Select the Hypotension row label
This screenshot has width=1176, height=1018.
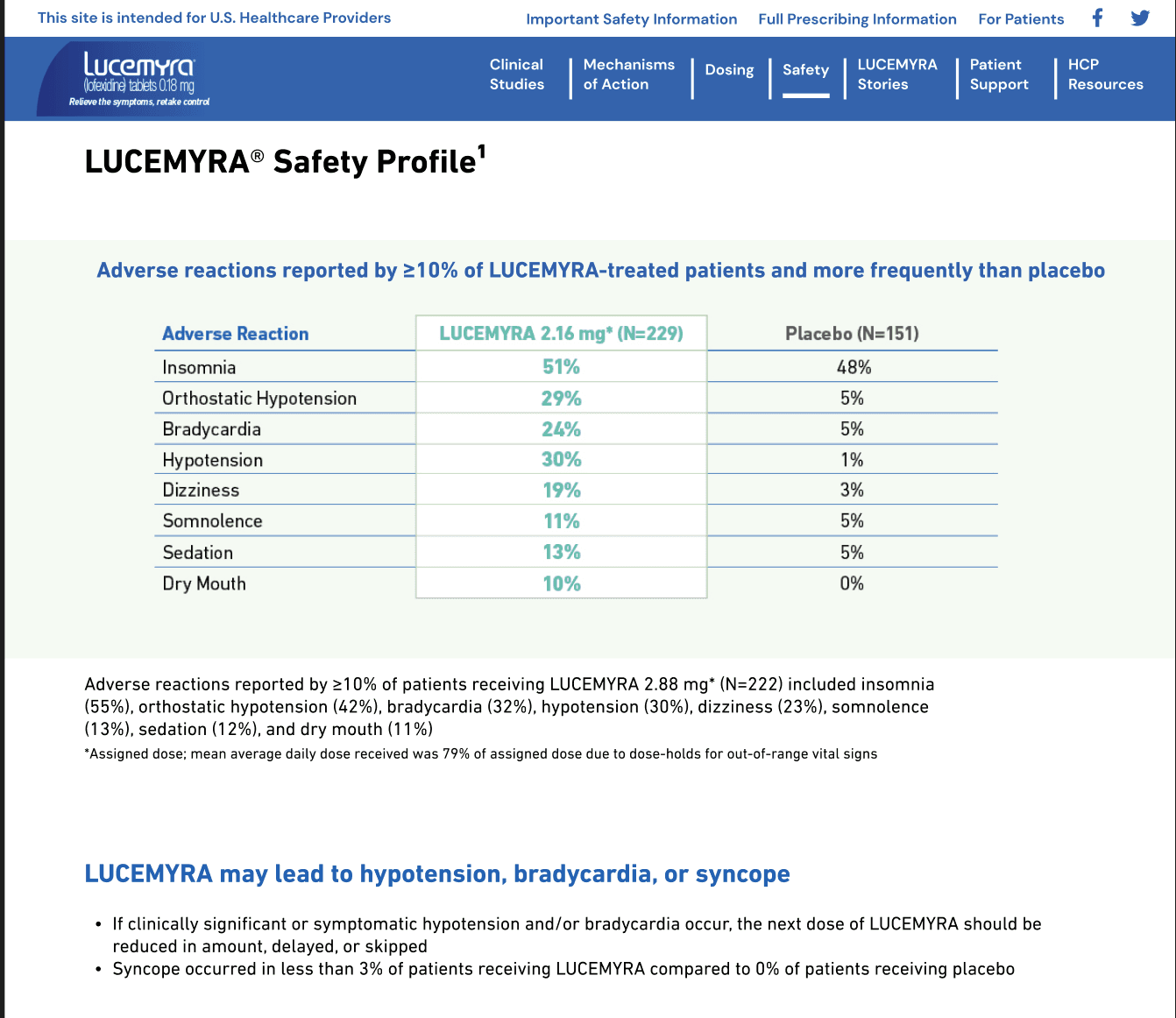click(212, 460)
